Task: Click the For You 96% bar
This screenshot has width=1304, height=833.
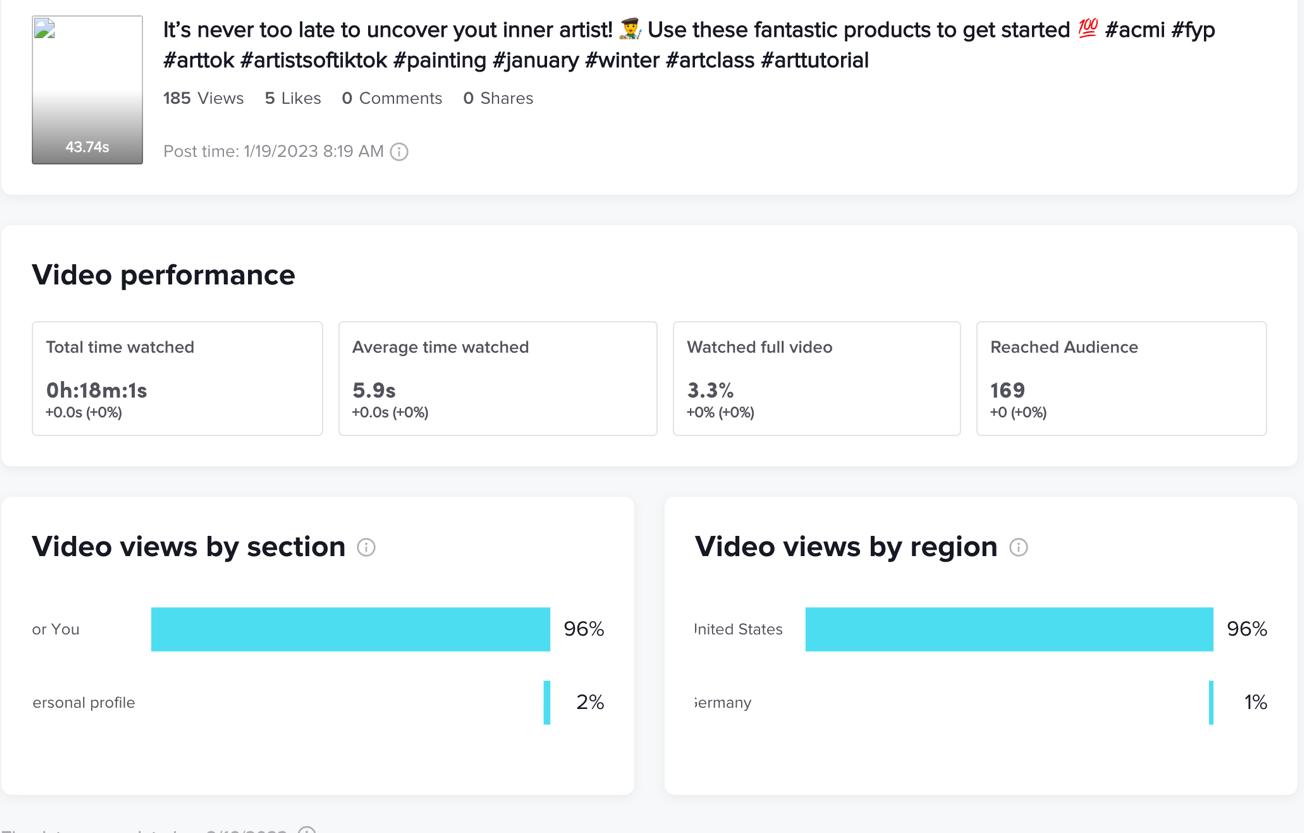Action: click(350, 629)
